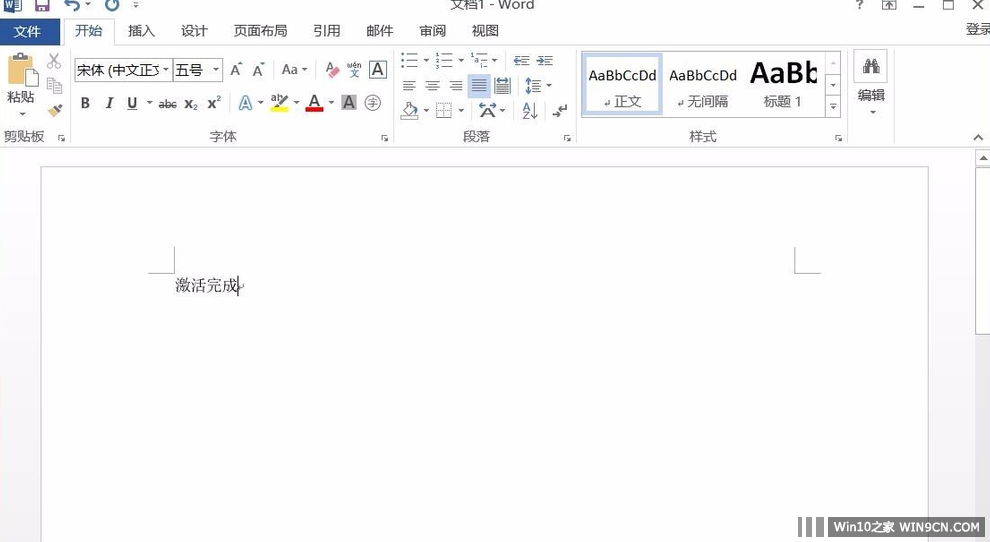Viewport: 990px width, 542px height.
Task: Apply the 标题 1 style
Action: 783,85
